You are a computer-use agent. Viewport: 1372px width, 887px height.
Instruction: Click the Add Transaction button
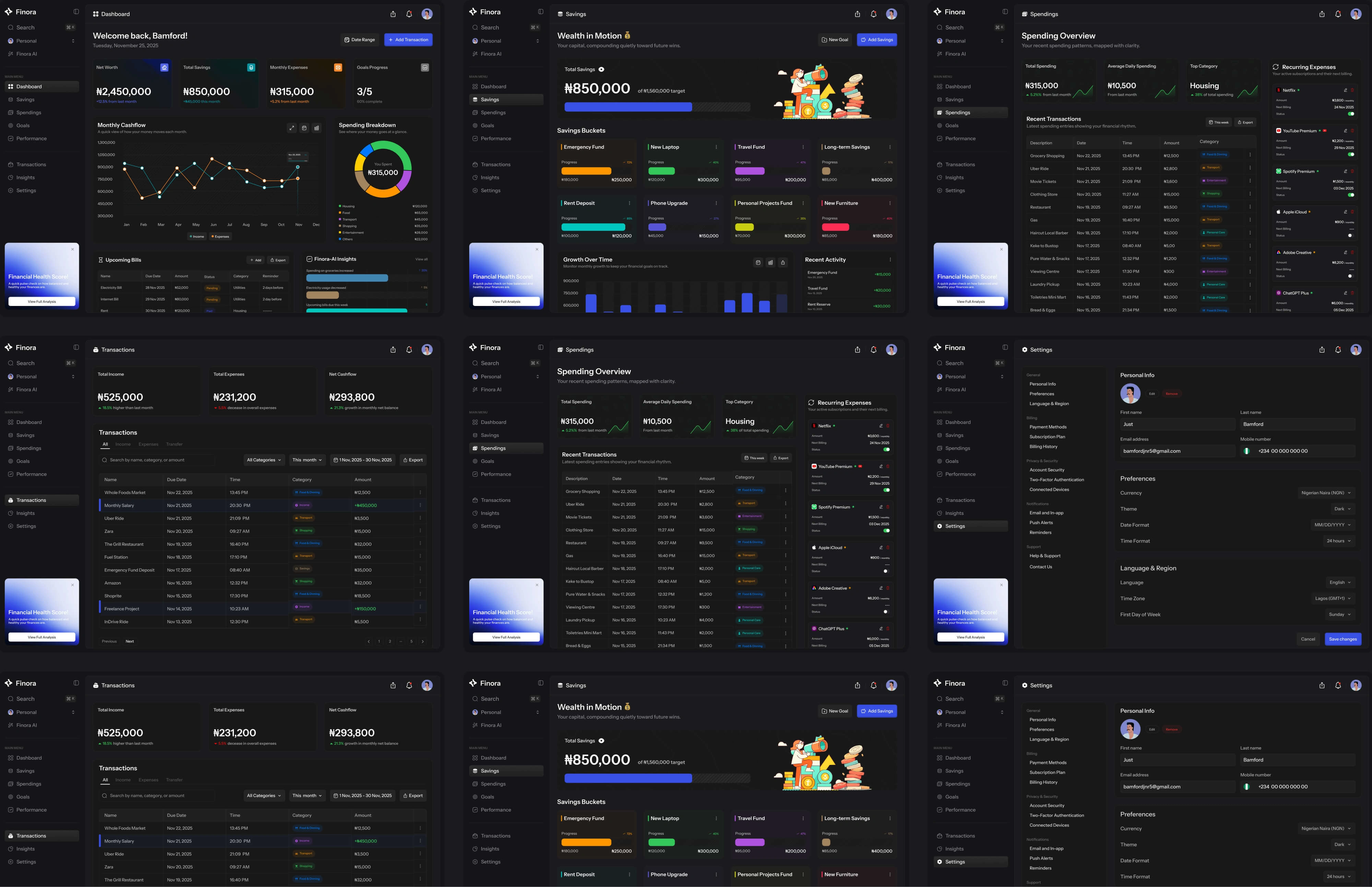[x=409, y=40]
